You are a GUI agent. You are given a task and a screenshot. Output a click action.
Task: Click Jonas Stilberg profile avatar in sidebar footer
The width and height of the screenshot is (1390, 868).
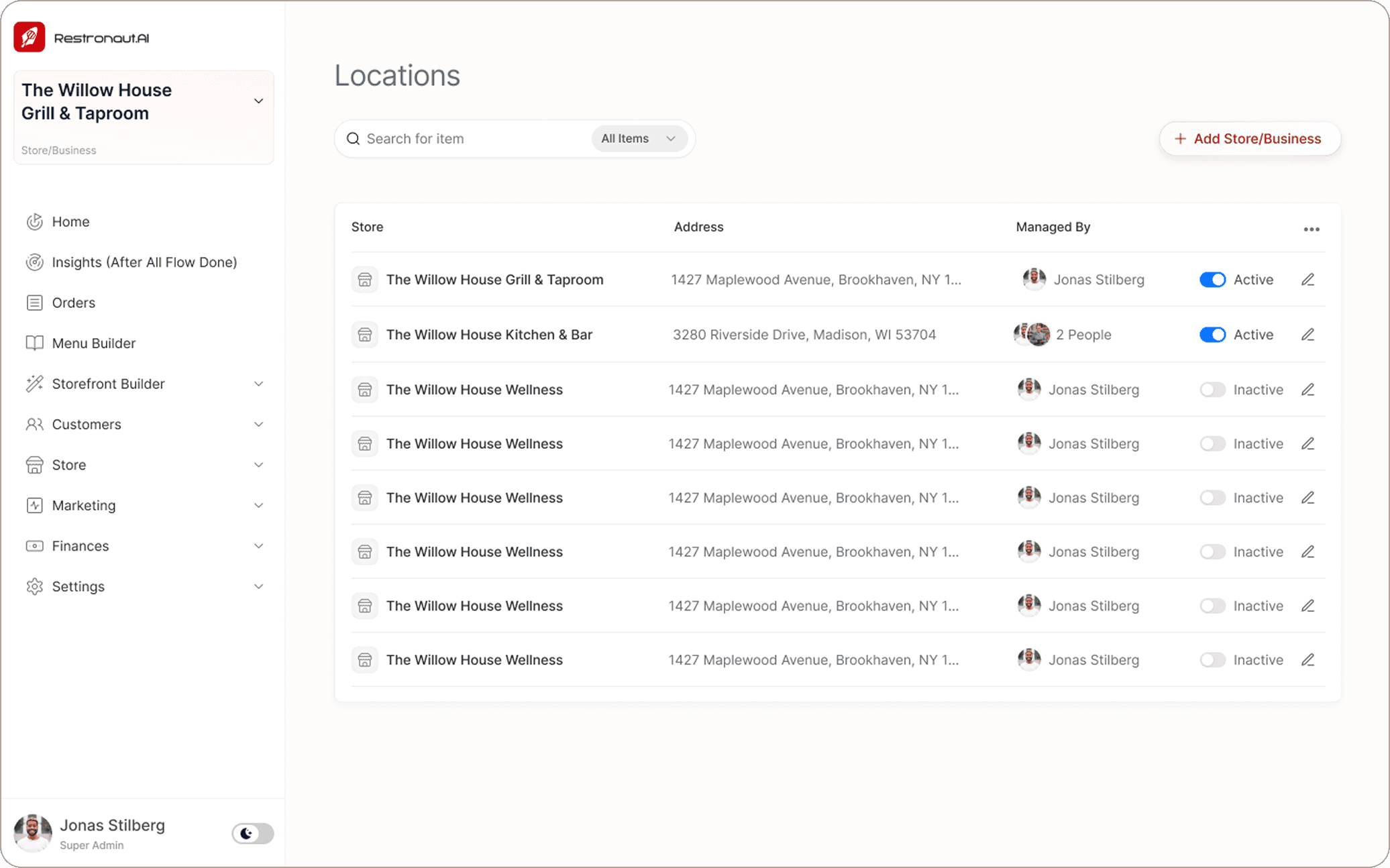tap(33, 833)
